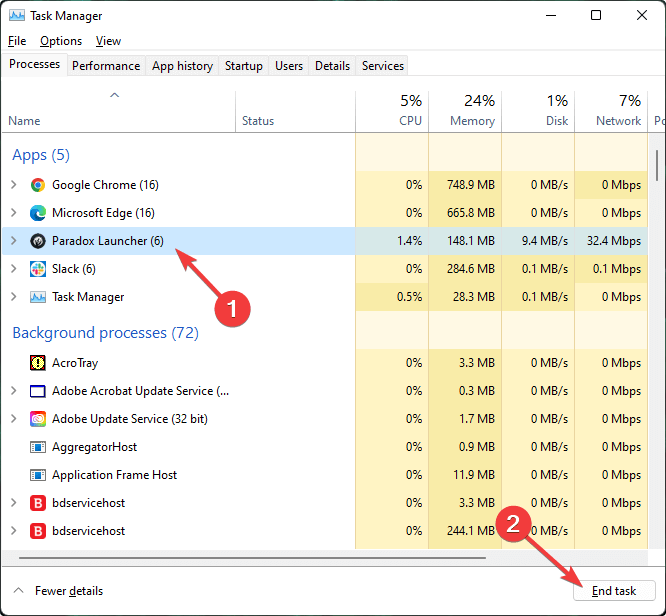Click the 11.9 MB memory cell
The image size is (666, 616).
pos(465,475)
